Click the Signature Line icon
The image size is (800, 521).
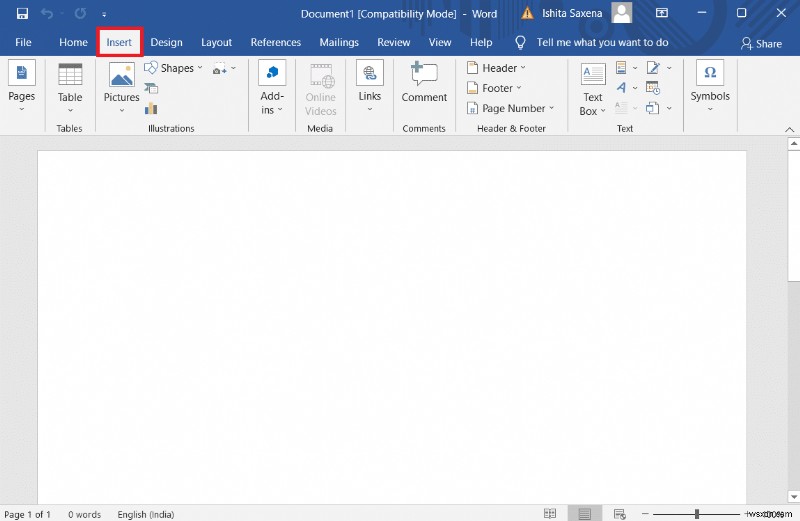click(x=653, y=68)
